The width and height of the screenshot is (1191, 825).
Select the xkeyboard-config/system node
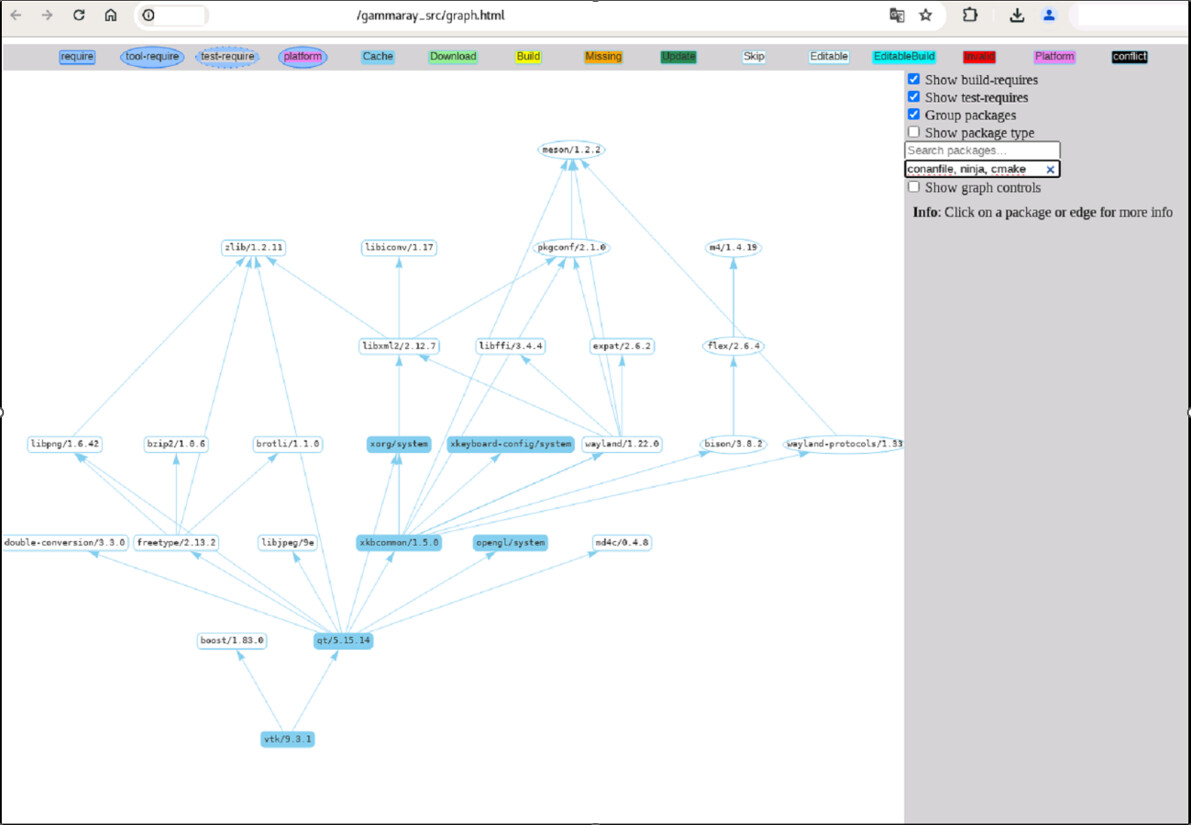click(x=510, y=444)
